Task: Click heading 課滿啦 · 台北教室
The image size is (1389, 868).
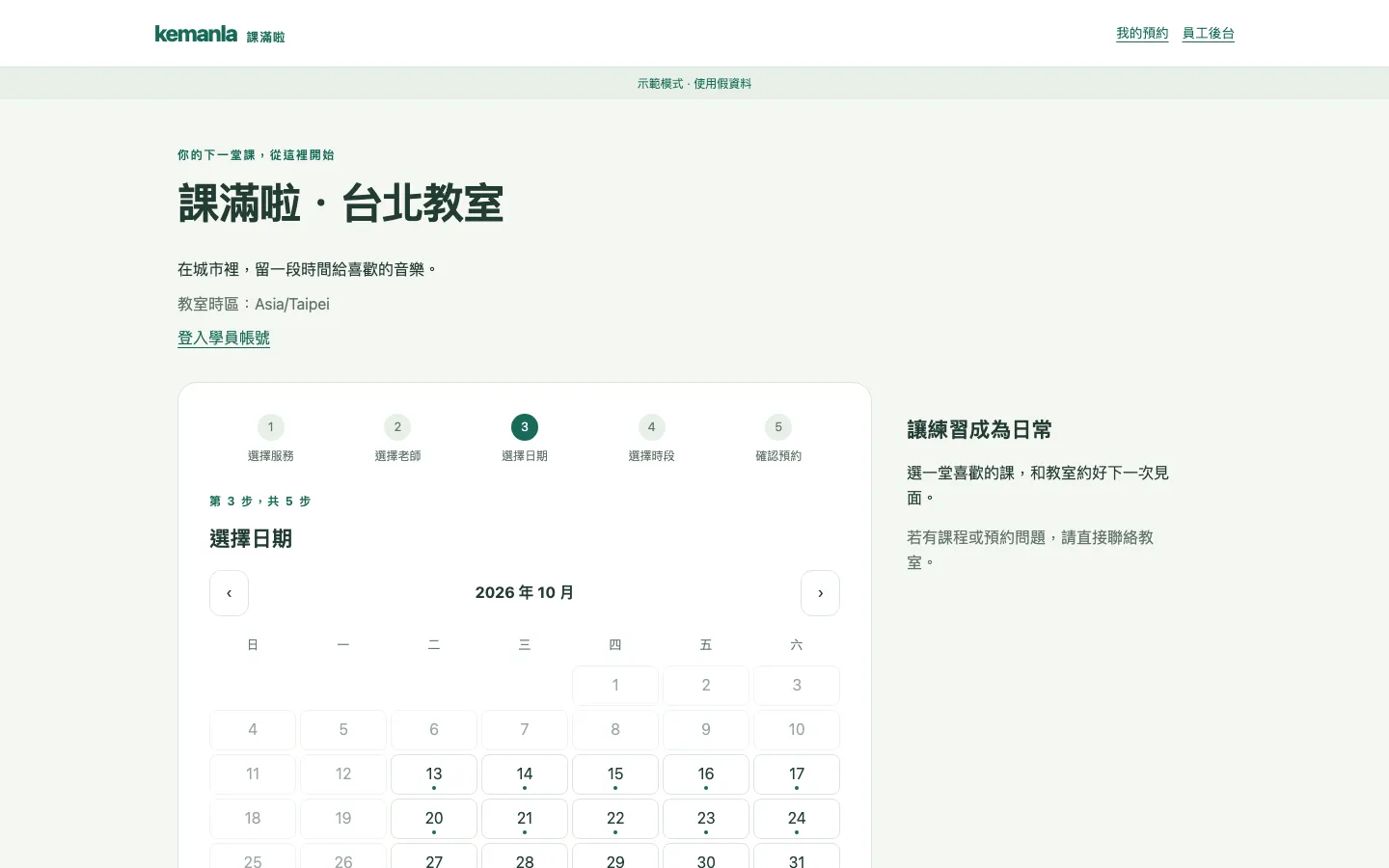Action: 340,203
